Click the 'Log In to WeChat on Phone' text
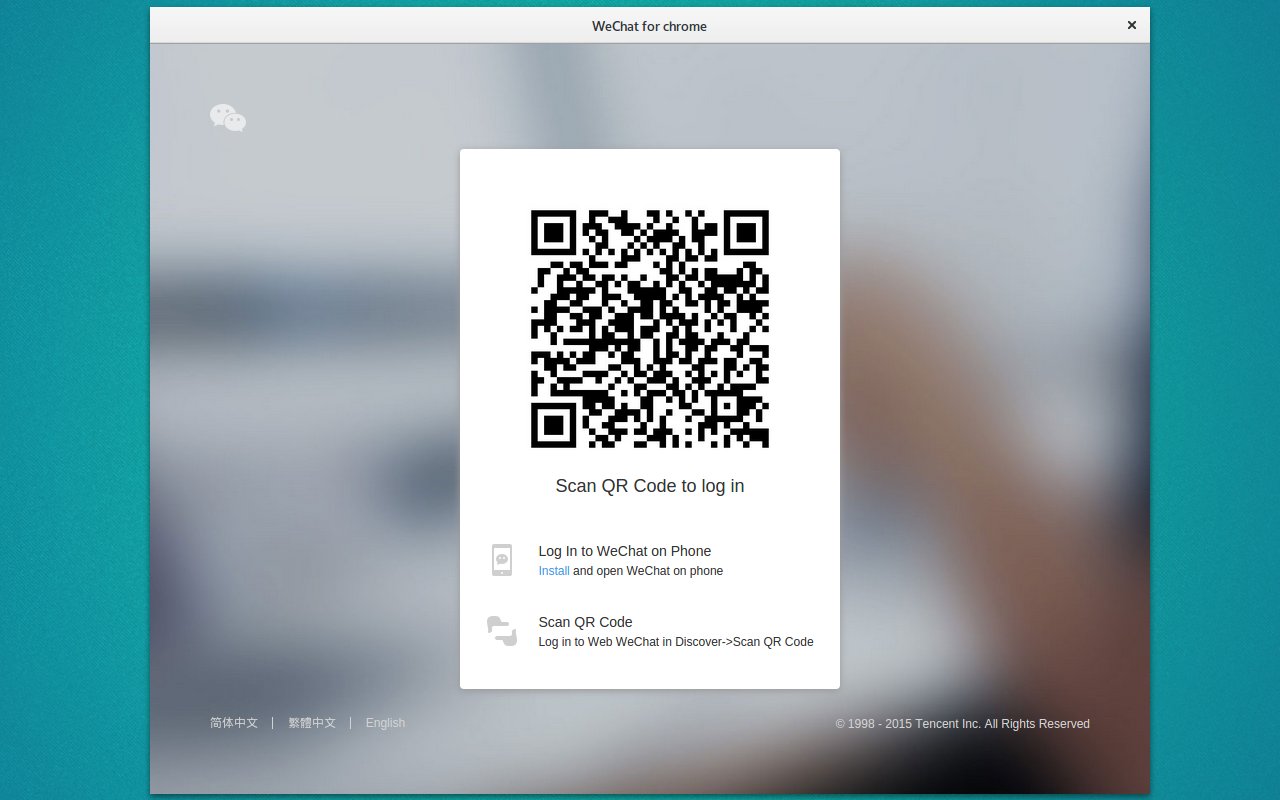The width and height of the screenshot is (1280, 800). click(625, 551)
